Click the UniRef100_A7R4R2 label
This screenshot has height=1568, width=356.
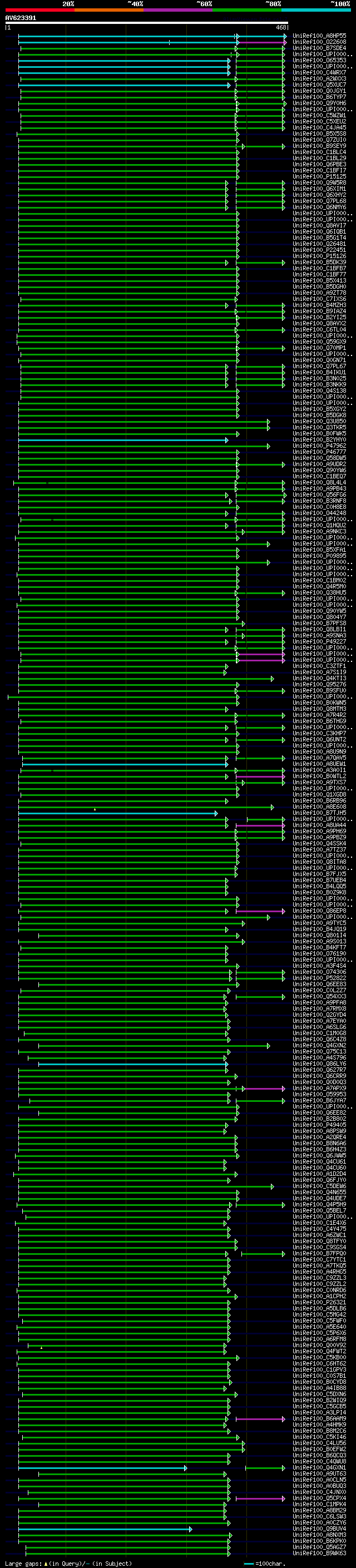click(319, 715)
